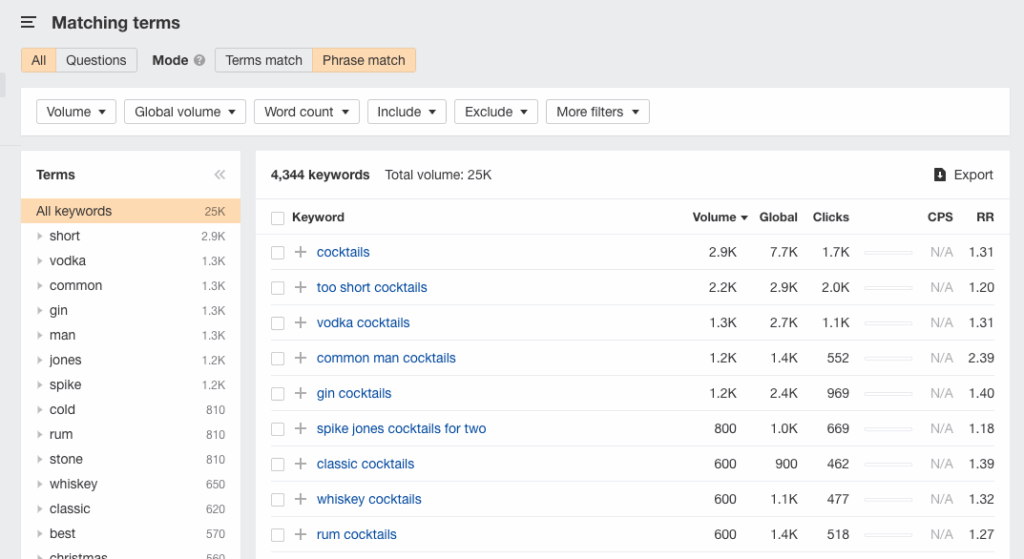Check the 'too short cocktails' row checkbox

pyautogui.click(x=278, y=288)
